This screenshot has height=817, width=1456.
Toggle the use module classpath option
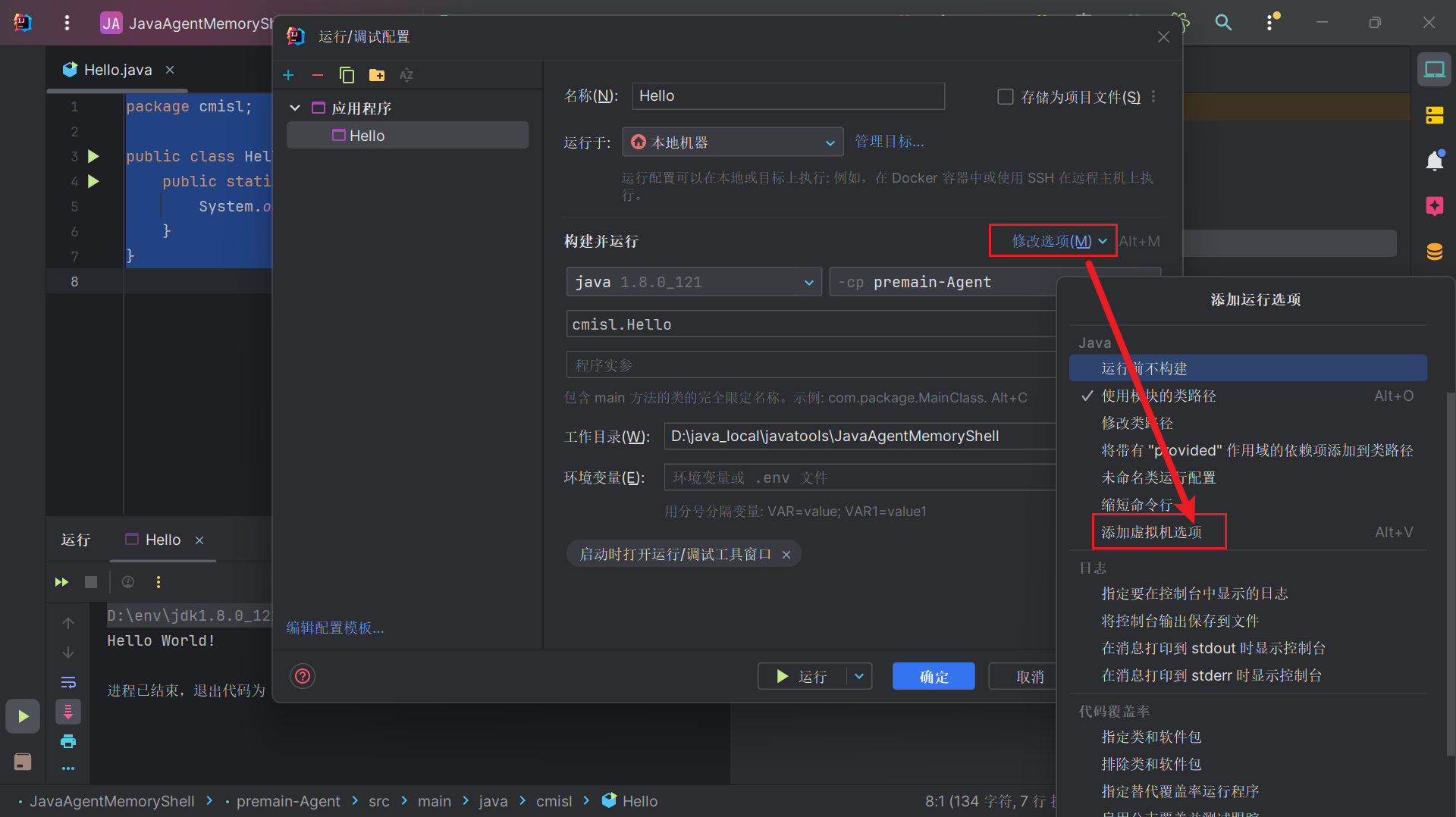(1248, 396)
